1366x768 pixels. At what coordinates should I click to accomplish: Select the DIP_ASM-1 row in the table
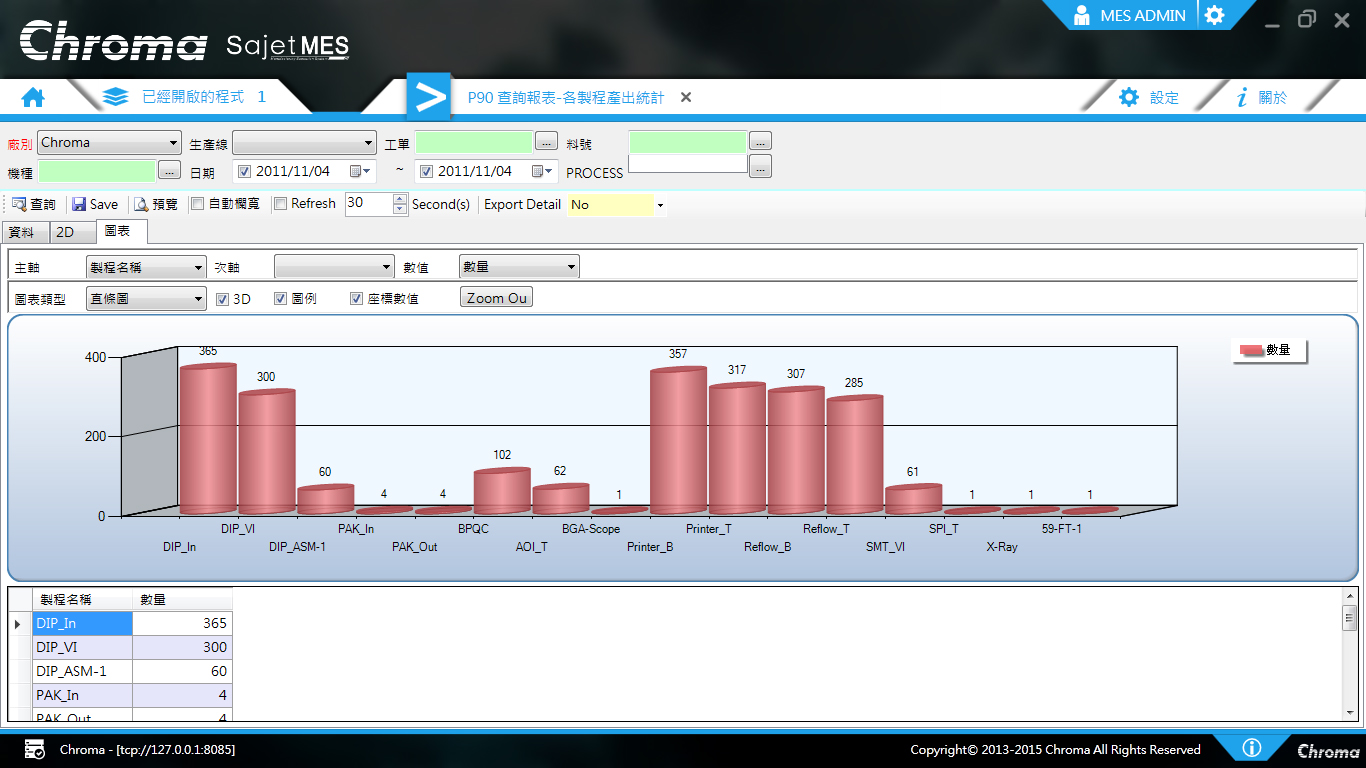click(132, 671)
